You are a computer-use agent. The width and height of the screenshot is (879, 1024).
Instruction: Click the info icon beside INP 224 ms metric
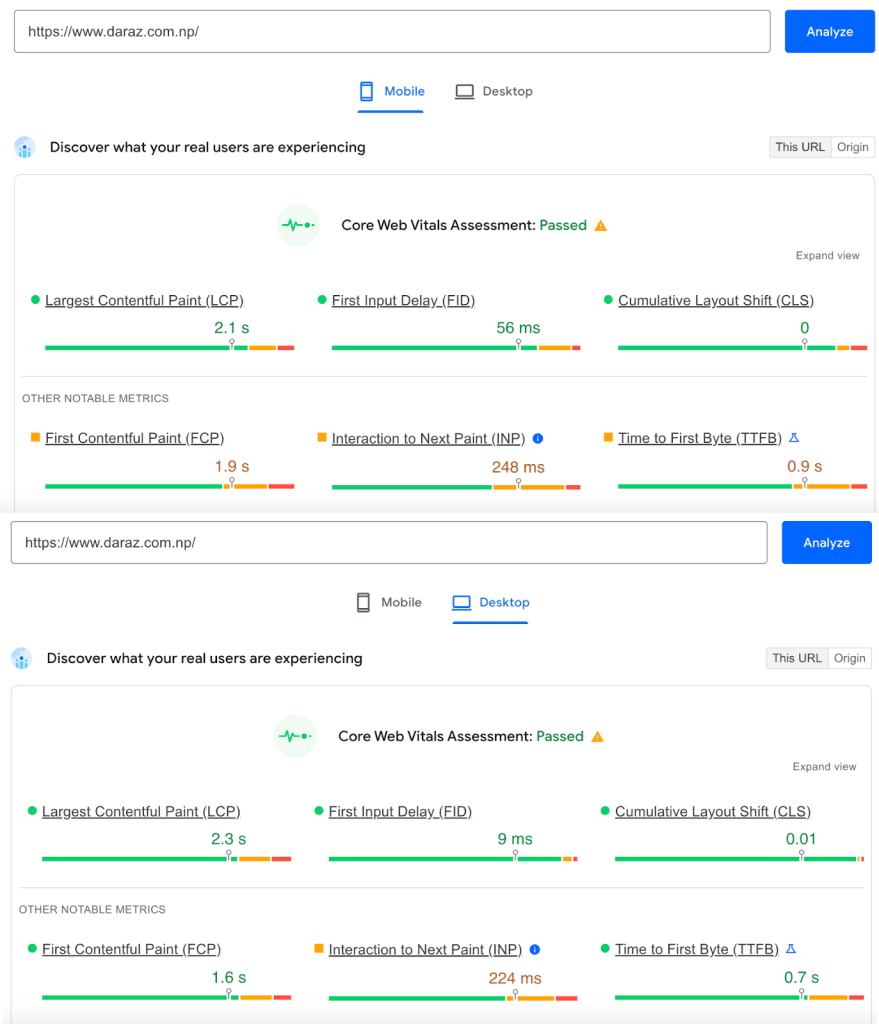click(x=535, y=950)
